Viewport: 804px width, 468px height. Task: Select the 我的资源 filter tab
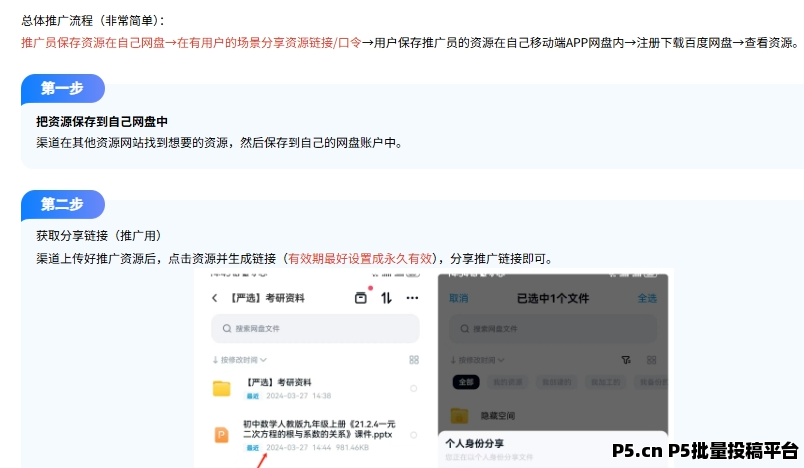tap(508, 382)
